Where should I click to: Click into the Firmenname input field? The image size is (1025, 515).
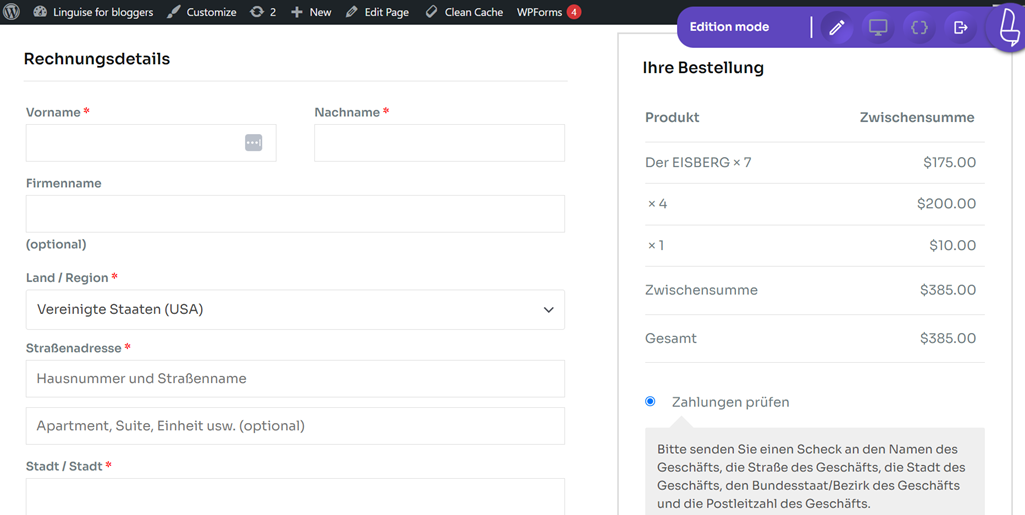(295, 214)
